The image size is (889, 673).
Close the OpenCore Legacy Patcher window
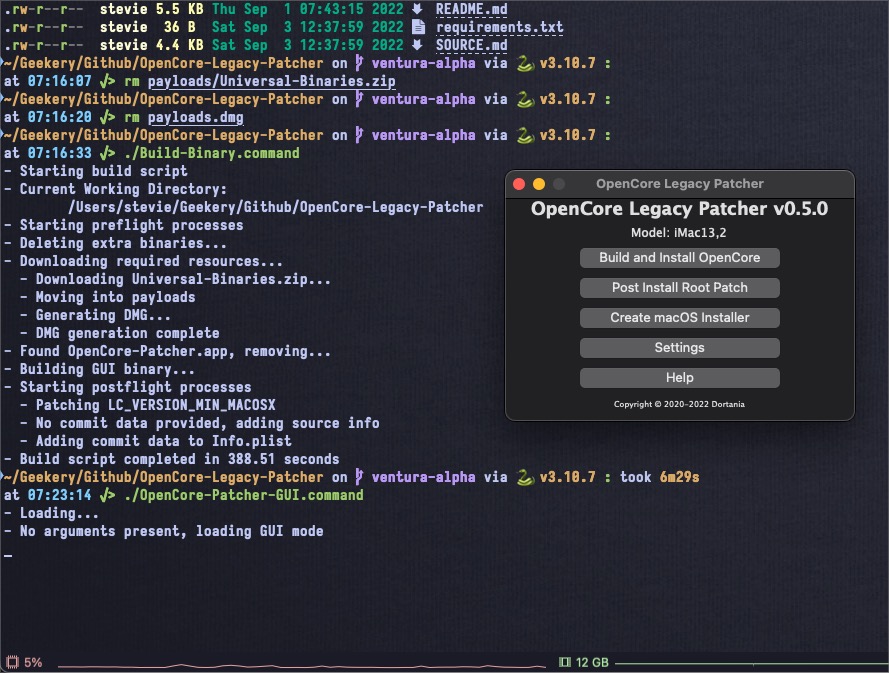[519, 184]
